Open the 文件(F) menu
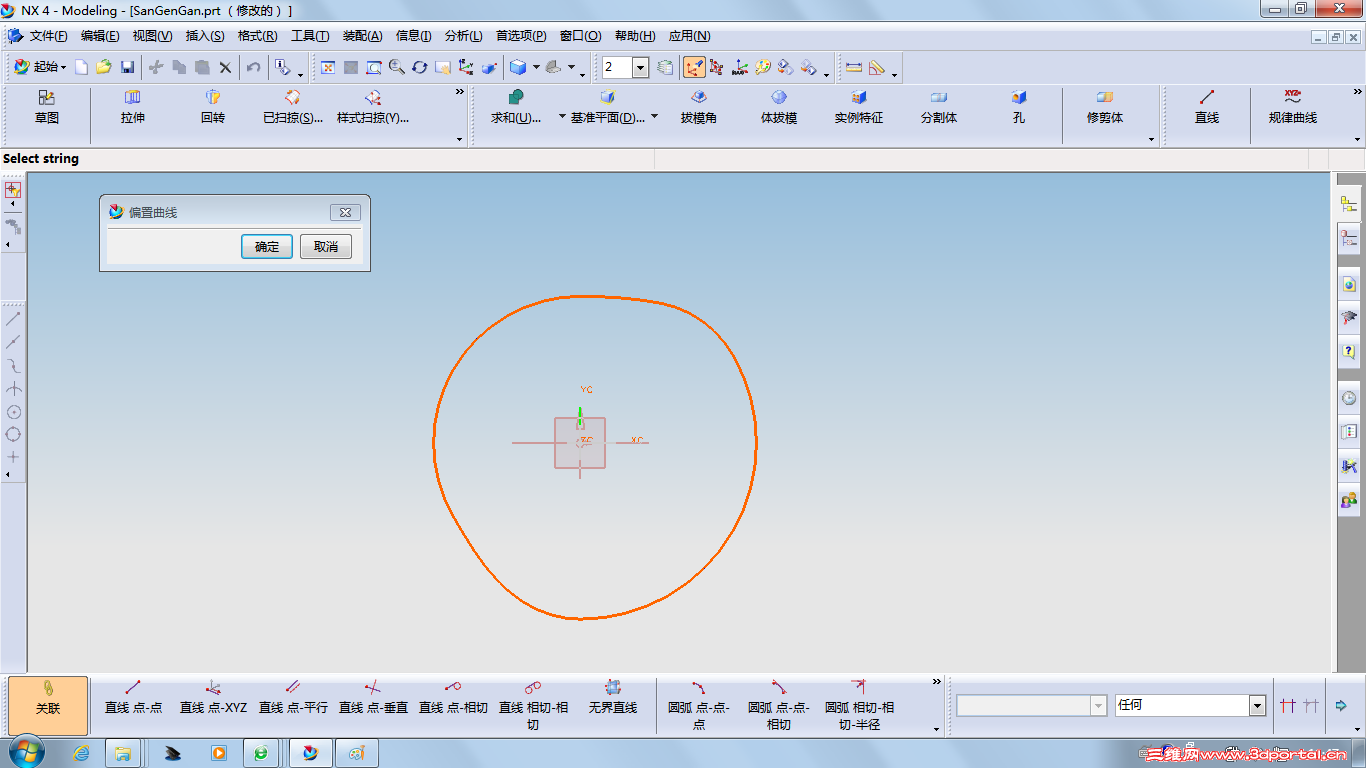Screen dimensions: 1366x768 point(48,36)
